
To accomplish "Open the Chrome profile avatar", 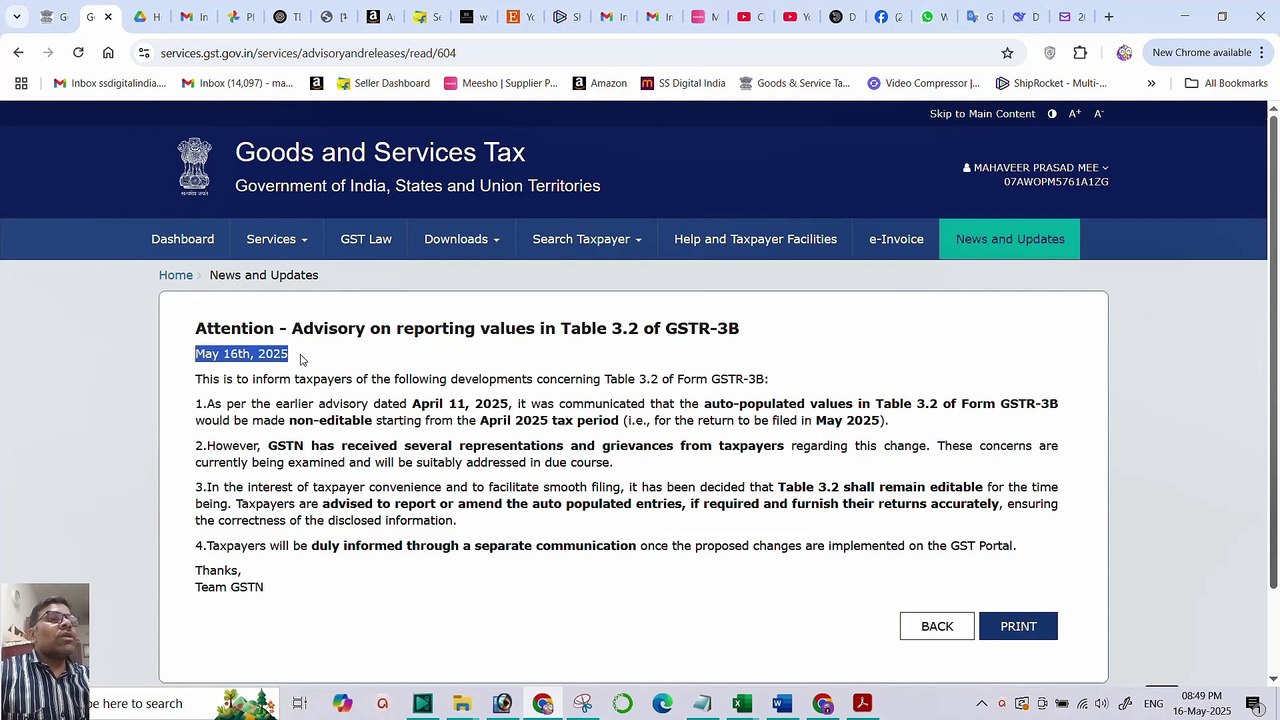I will pos(1124,53).
